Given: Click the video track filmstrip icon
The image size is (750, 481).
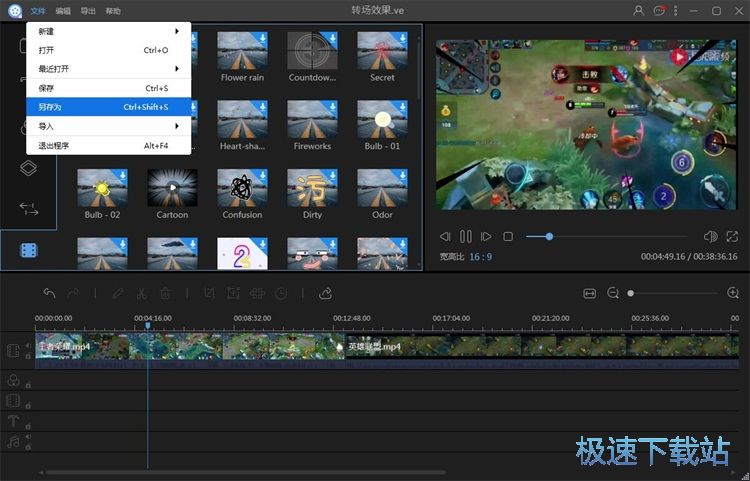Looking at the screenshot, I should tap(13, 350).
